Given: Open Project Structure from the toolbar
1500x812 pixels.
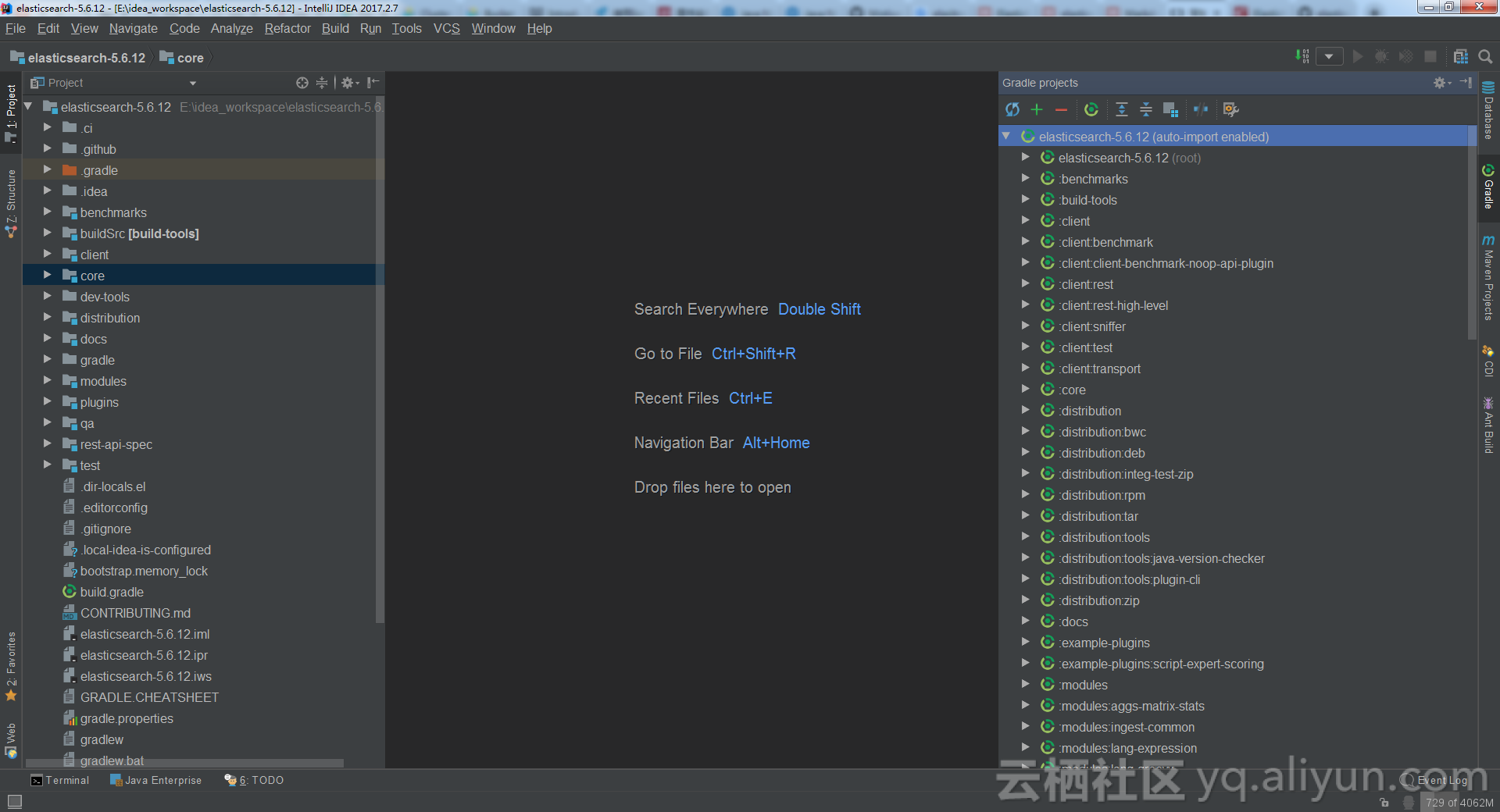Looking at the screenshot, I should (1461, 56).
